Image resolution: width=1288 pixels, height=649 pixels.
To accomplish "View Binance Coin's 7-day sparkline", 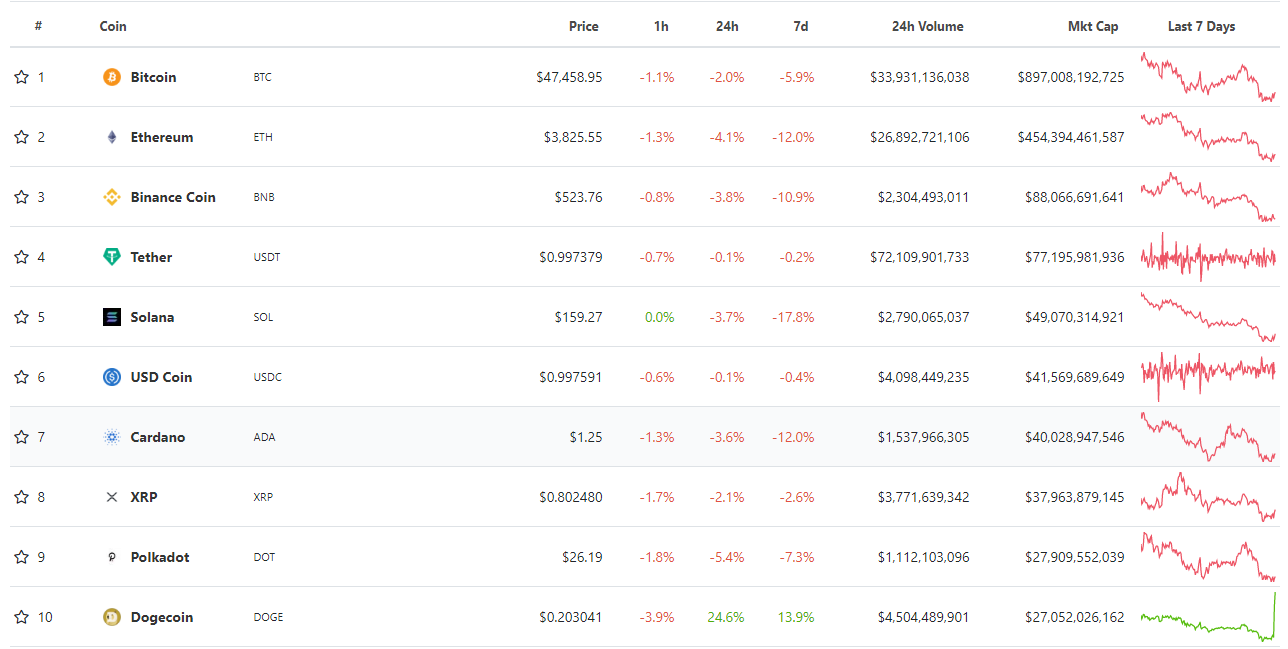I will (x=1208, y=197).
